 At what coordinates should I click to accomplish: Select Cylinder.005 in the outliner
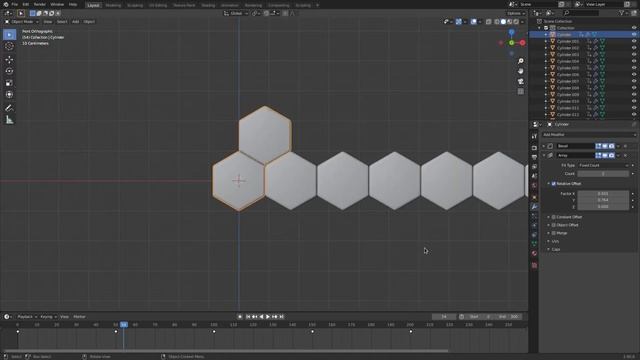pyautogui.click(x=568, y=68)
